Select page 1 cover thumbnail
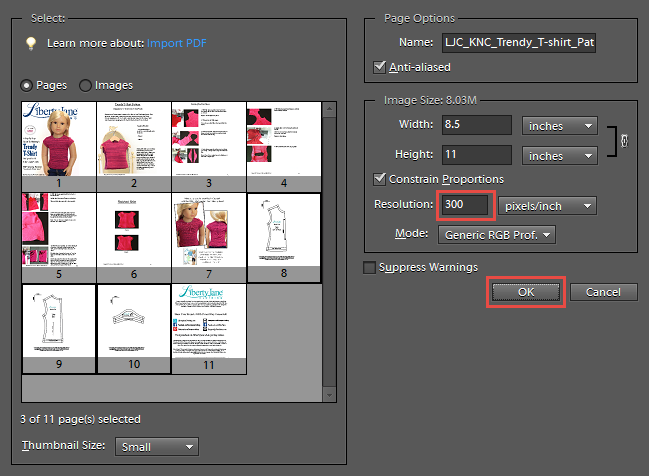The width and height of the screenshot is (649, 476). (59, 139)
